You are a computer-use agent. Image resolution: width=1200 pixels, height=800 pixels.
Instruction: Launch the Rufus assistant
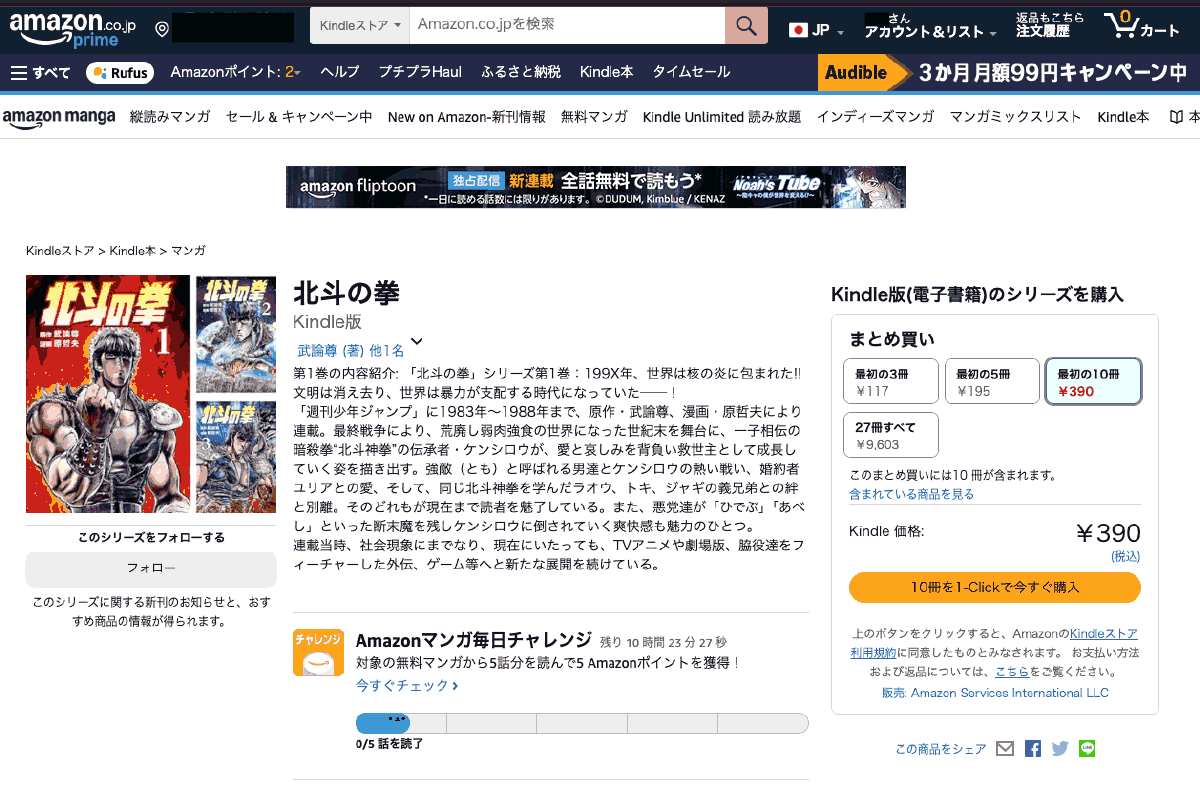(x=119, y=72)
